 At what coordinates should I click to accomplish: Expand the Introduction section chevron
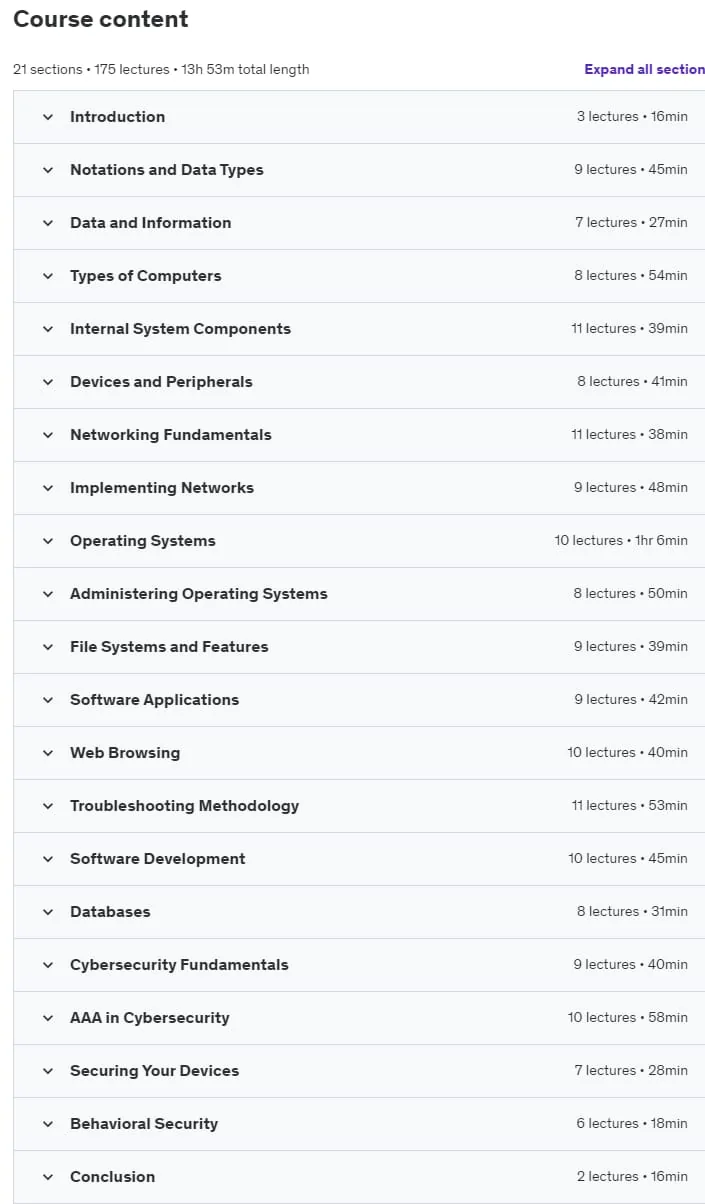click(x=48, y=117)
